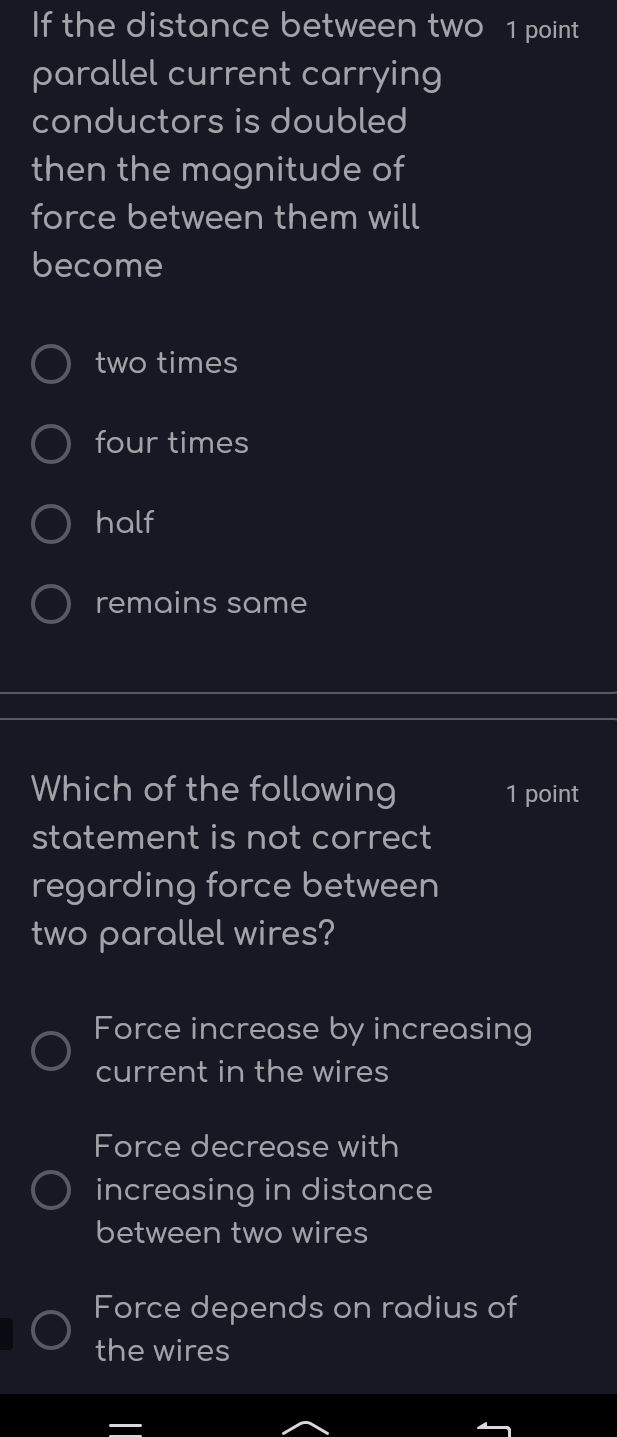The image size is (617, 1437).
Task: Select "Force depends on radius" option
Action: click(51, 1330)
